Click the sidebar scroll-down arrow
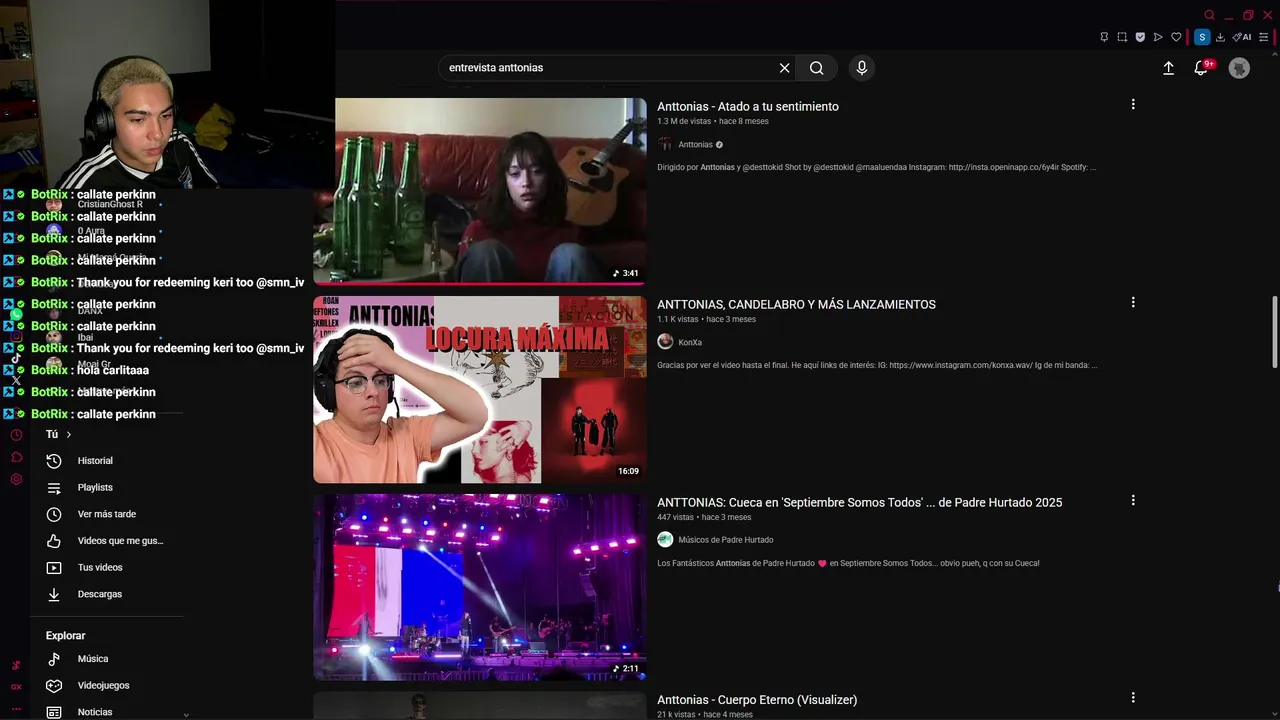Image resolution: width=1280 pixels, height=720 pixels. point(186,714)
